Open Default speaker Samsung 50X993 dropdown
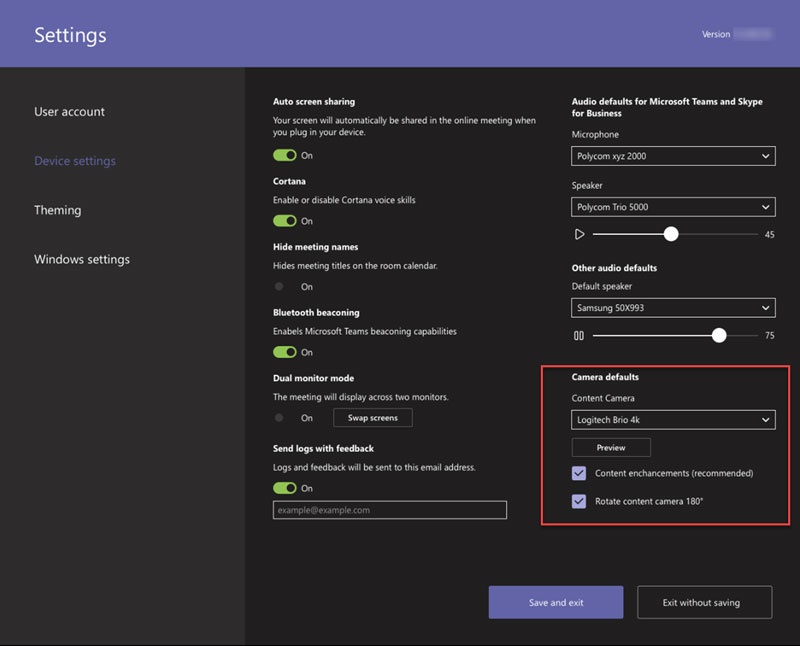The image size is (800, 646). (x=673, y=308)
